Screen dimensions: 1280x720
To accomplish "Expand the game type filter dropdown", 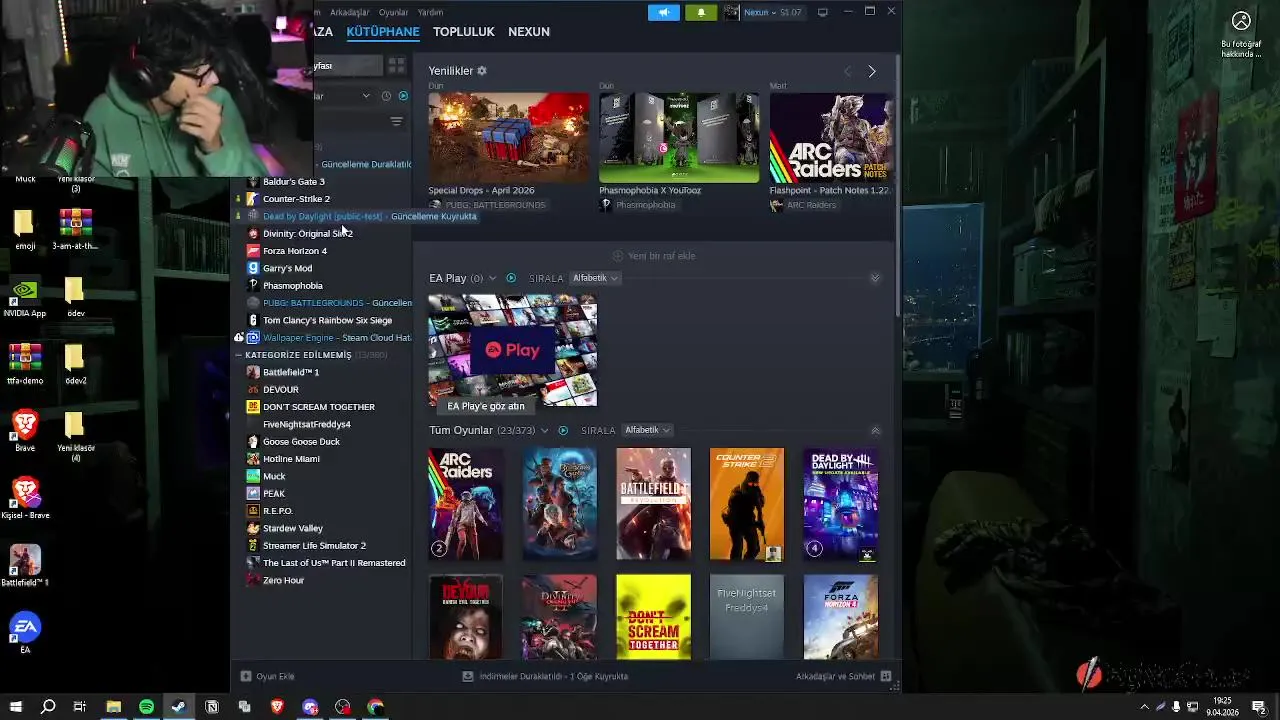I will coord(365,96).
